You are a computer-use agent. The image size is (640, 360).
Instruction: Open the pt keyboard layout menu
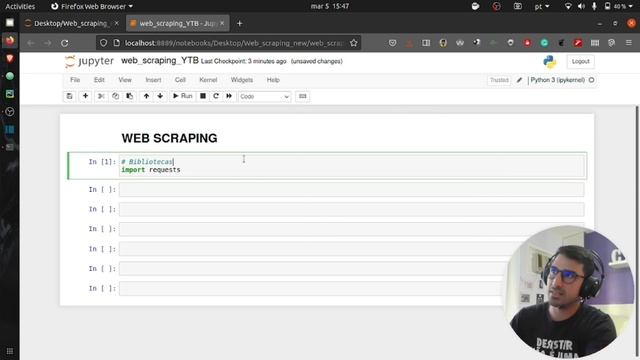tap(542, 6)
